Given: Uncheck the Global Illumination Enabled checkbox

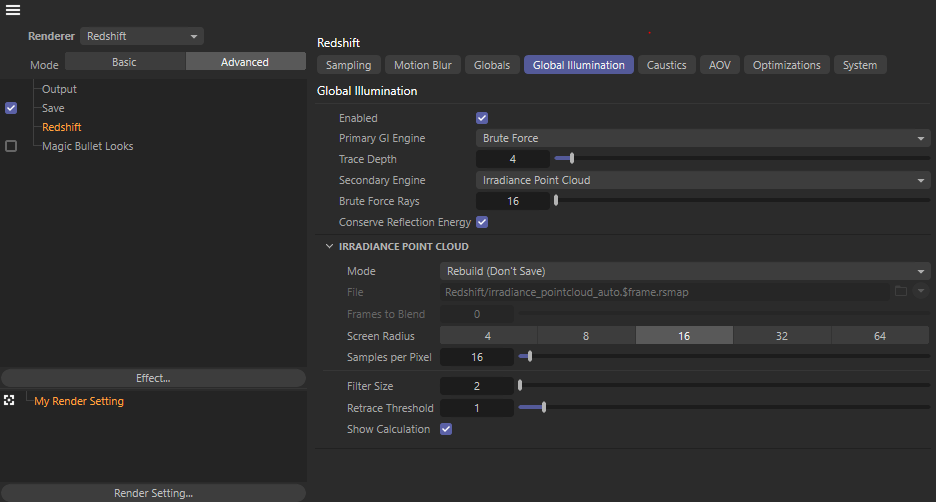Looking at the screenshot, I should [x=482, y=118].
